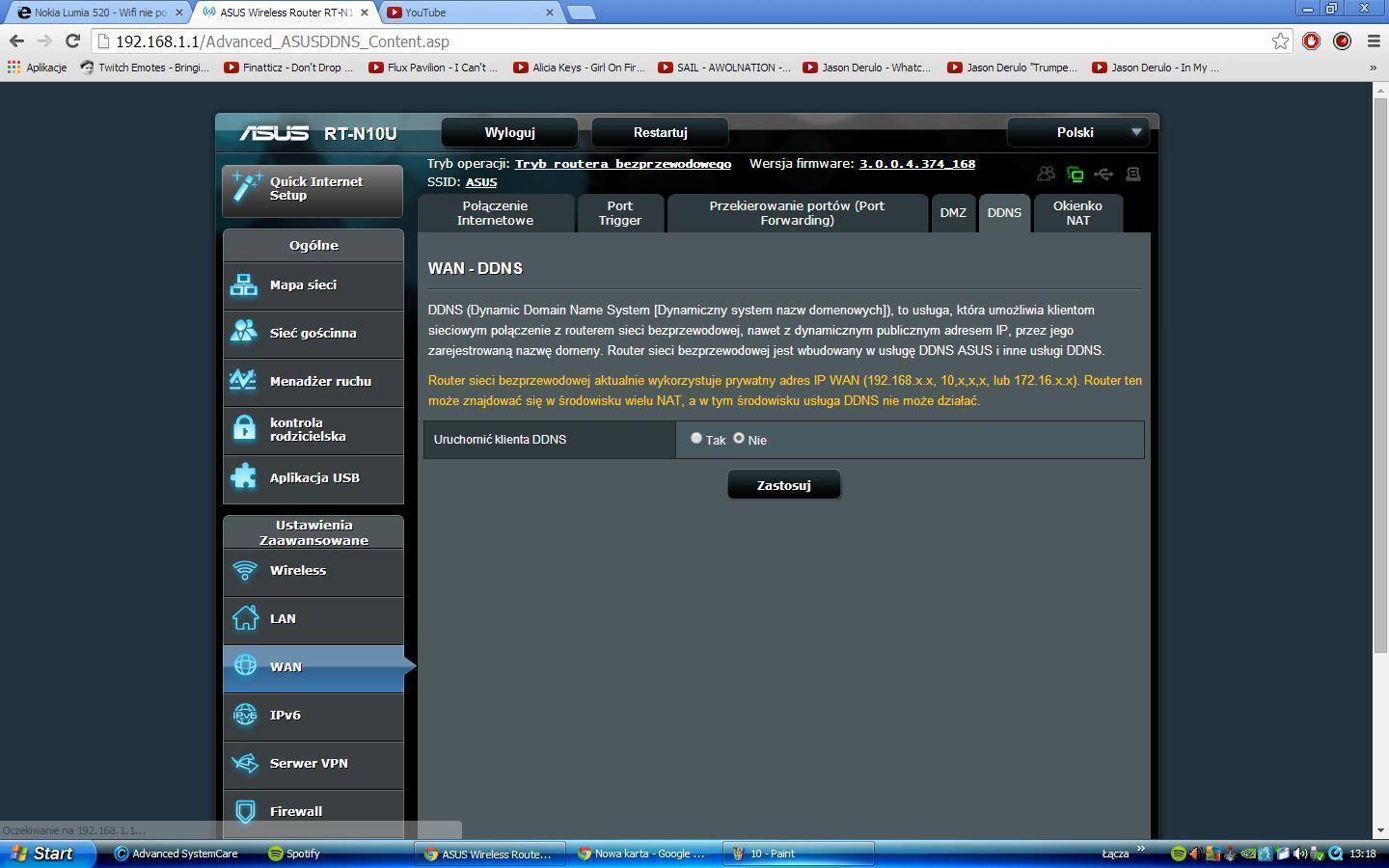Open the Alicia Keys - Girl On Fire bookmark
This screenshot has width=1389, height=868.
[579, 68]
